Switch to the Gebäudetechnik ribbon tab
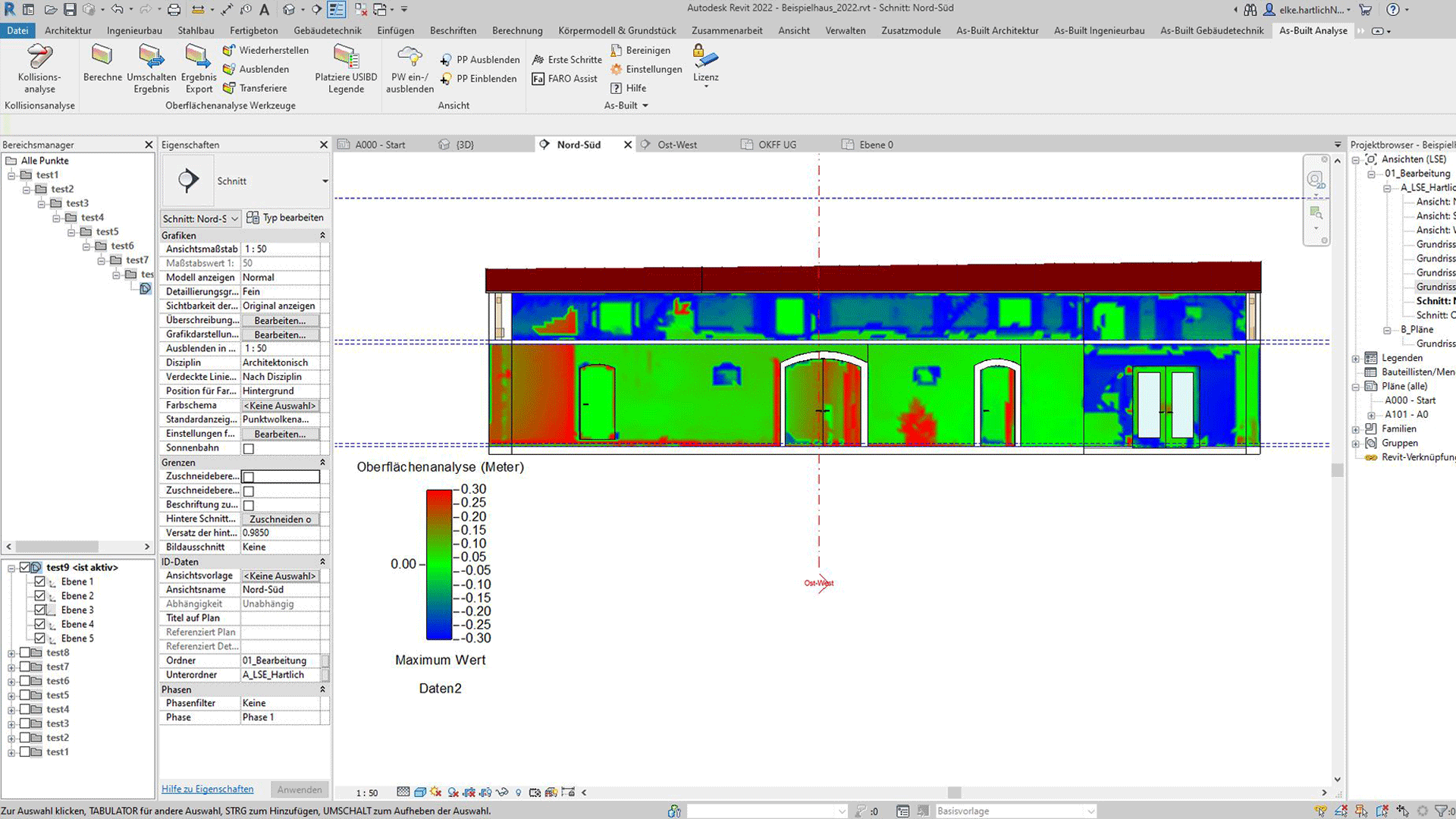The image size is (1456, 819). [328, 30]
